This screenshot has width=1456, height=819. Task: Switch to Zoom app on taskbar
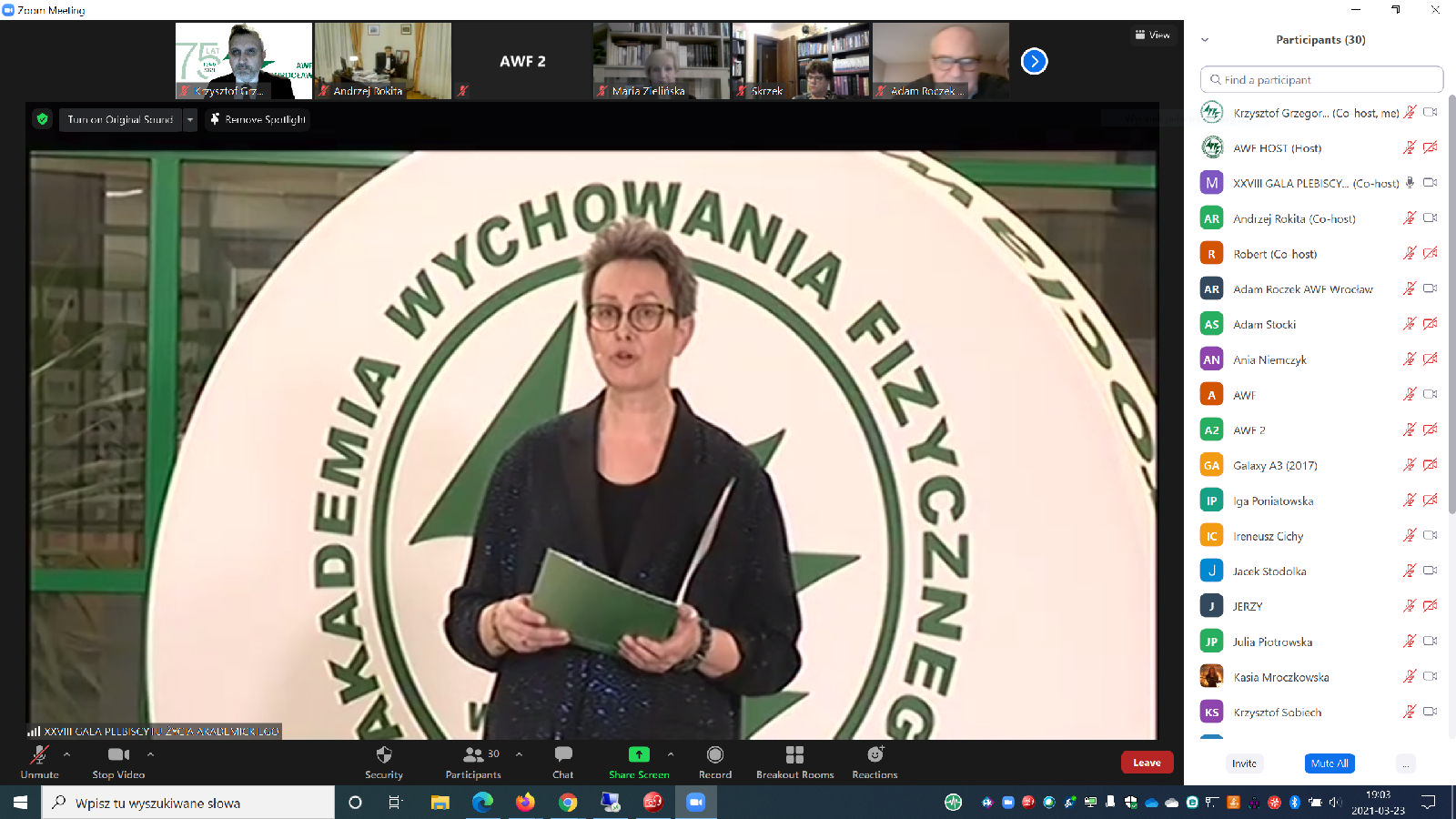(696, 802)
